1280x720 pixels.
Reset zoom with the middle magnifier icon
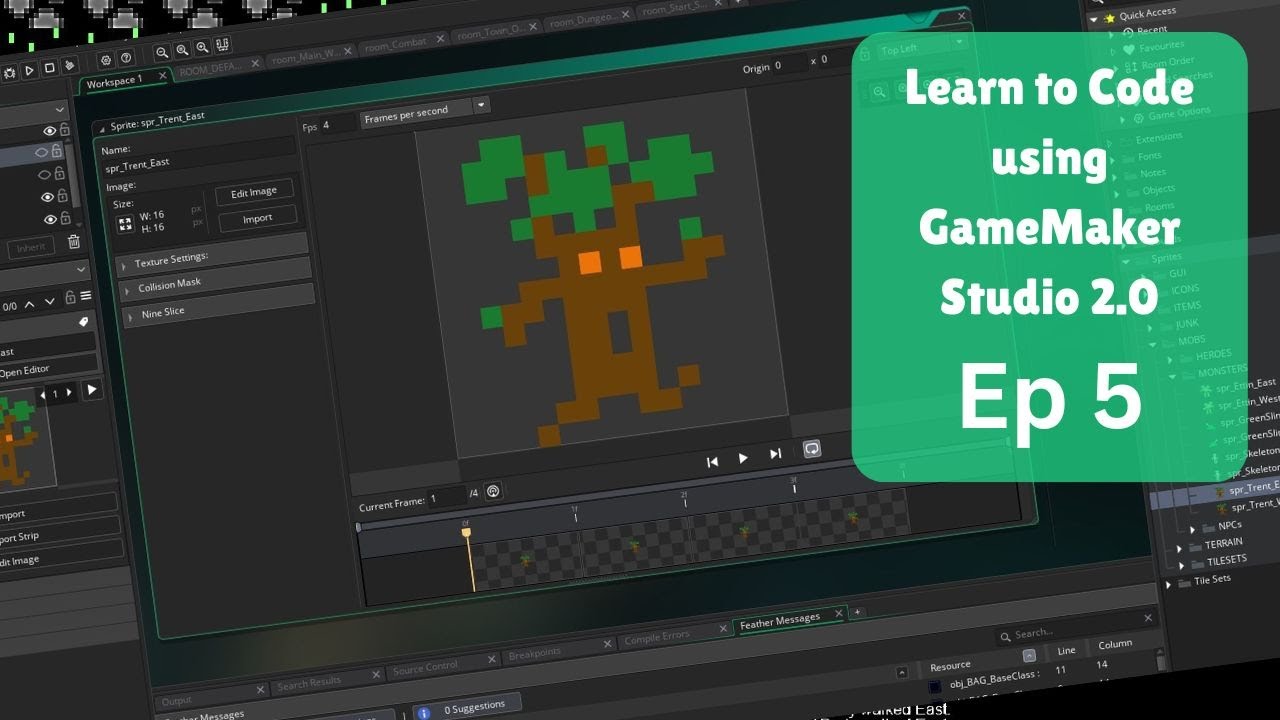click(x=182, y=50)
